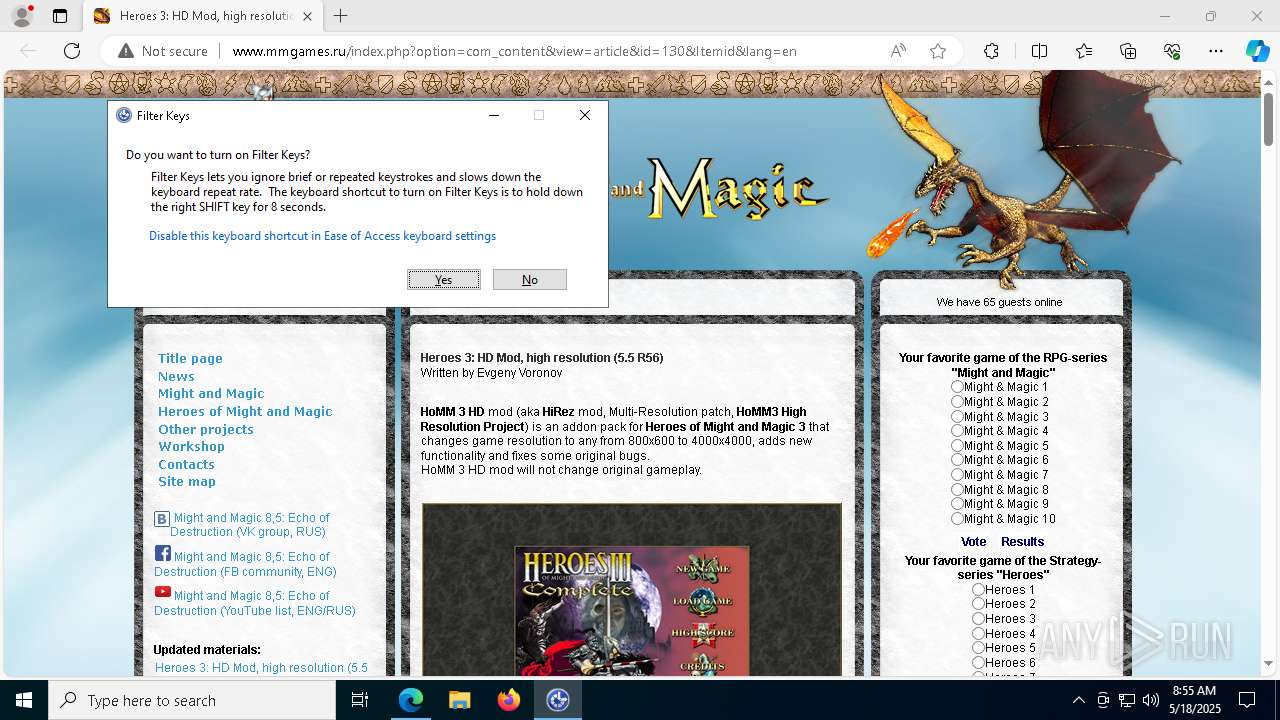
Task: Open the Collections icon
Action: (1128, 51)
